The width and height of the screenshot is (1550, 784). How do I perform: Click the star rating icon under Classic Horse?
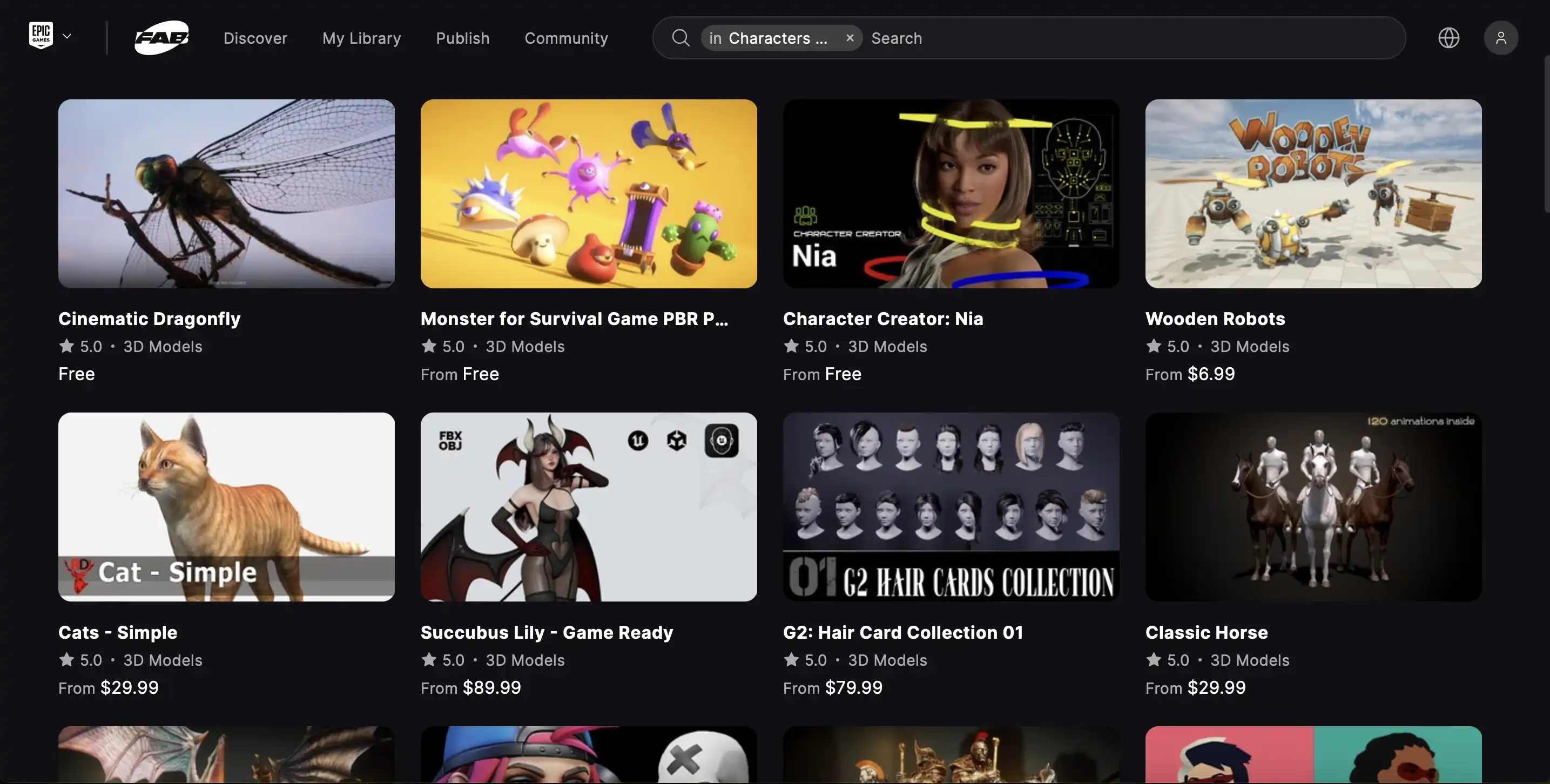[1154, 659]
